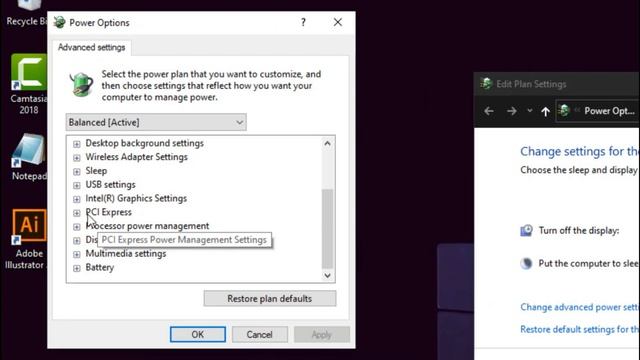The width and height of the screenshot is (640, 360).
Task: Switch to Advanced settings tab
Action: 91,48
